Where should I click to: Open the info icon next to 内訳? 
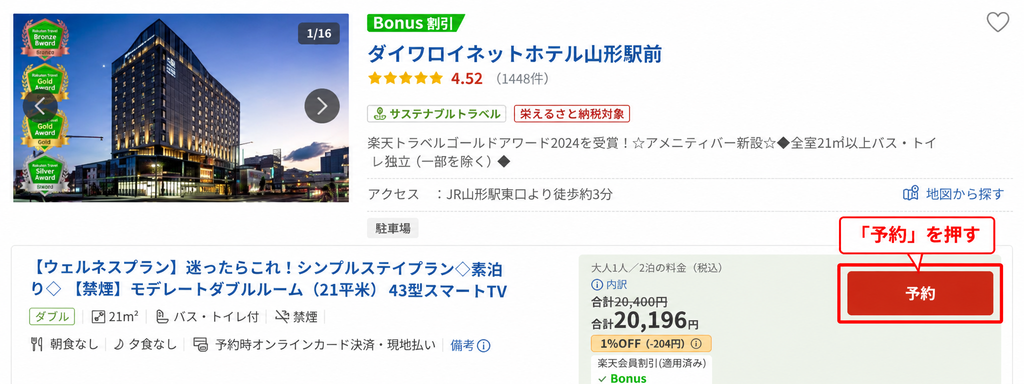(596, 285)
